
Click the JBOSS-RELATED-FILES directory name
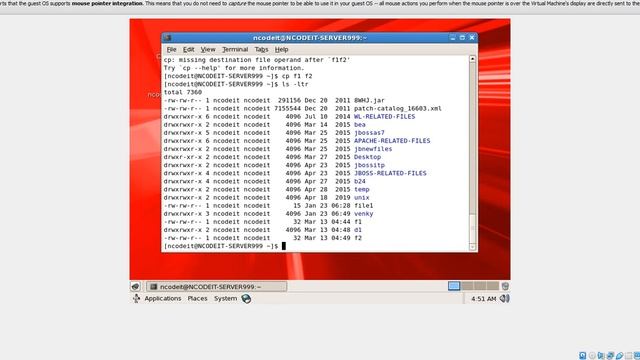tap(390, 173)
